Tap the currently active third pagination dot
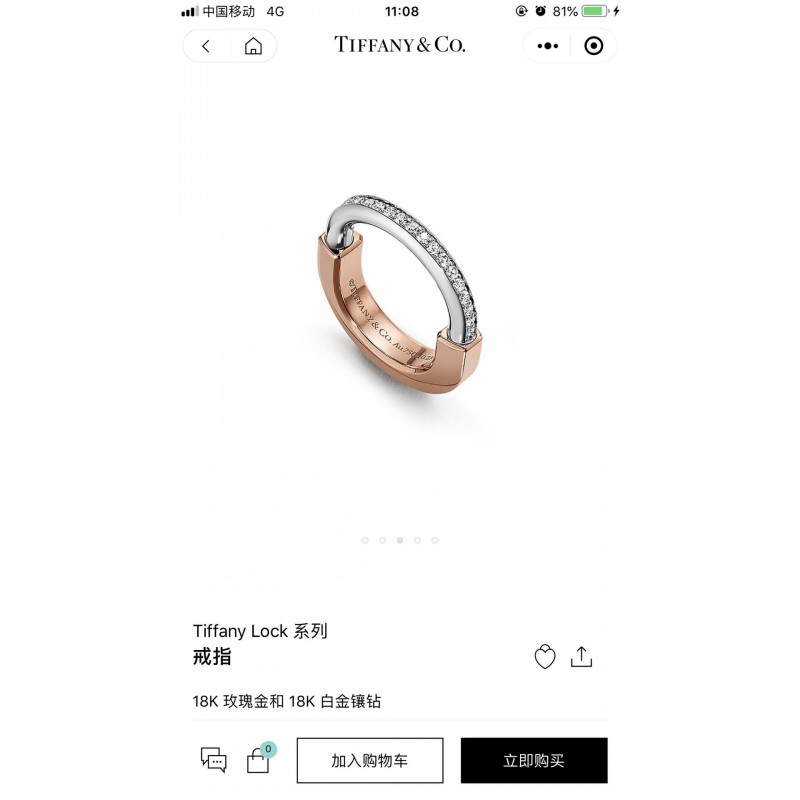800x800 pixels. click(x=400, y=540)
